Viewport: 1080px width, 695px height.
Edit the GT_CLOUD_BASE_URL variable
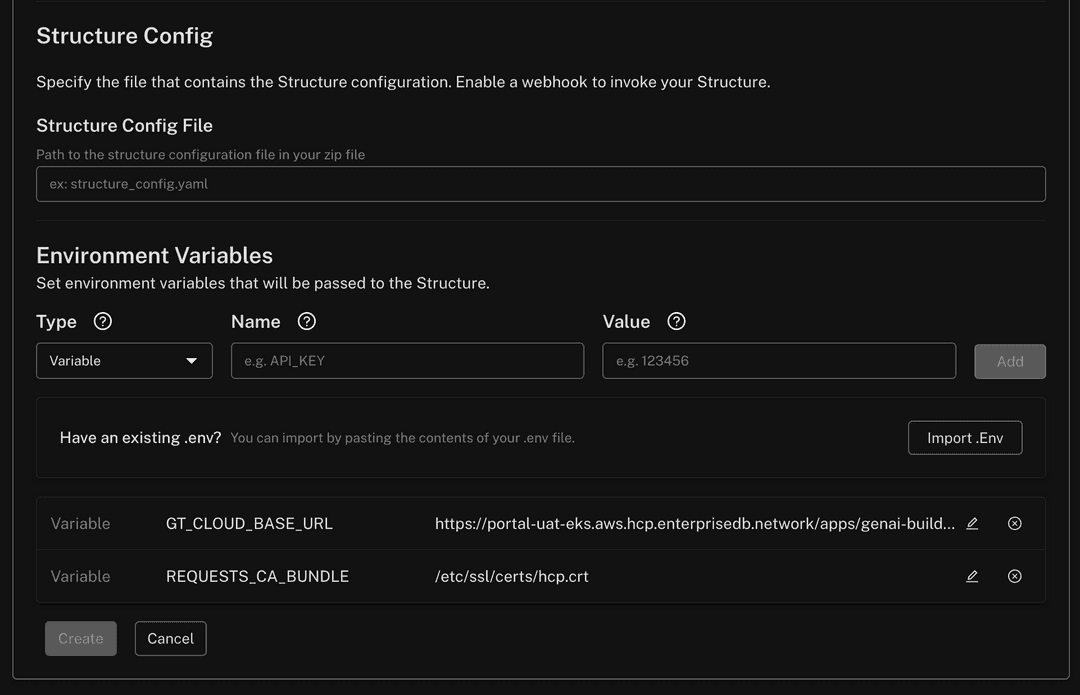tap(971, 523)
